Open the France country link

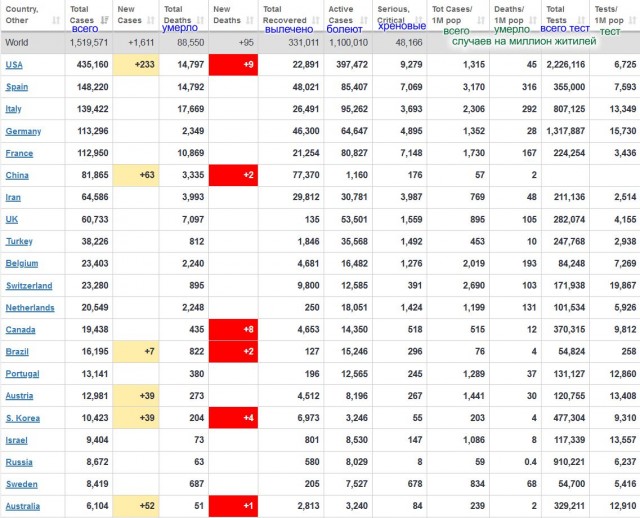click(19, 153)
